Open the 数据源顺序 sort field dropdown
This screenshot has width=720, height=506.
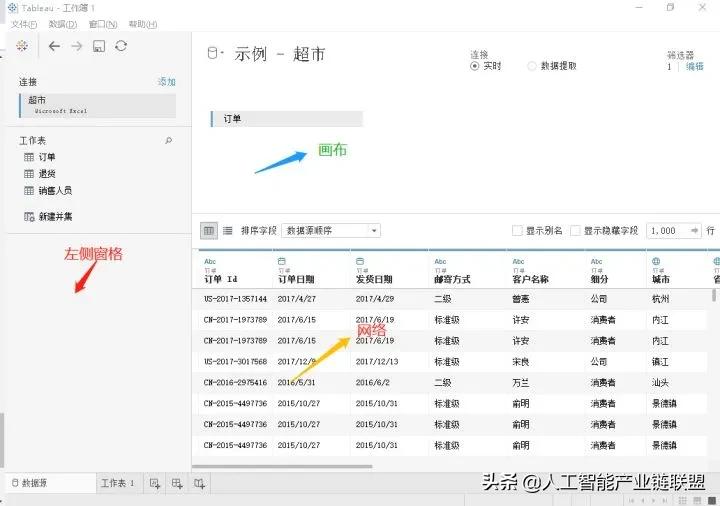[x=331, y=231]
